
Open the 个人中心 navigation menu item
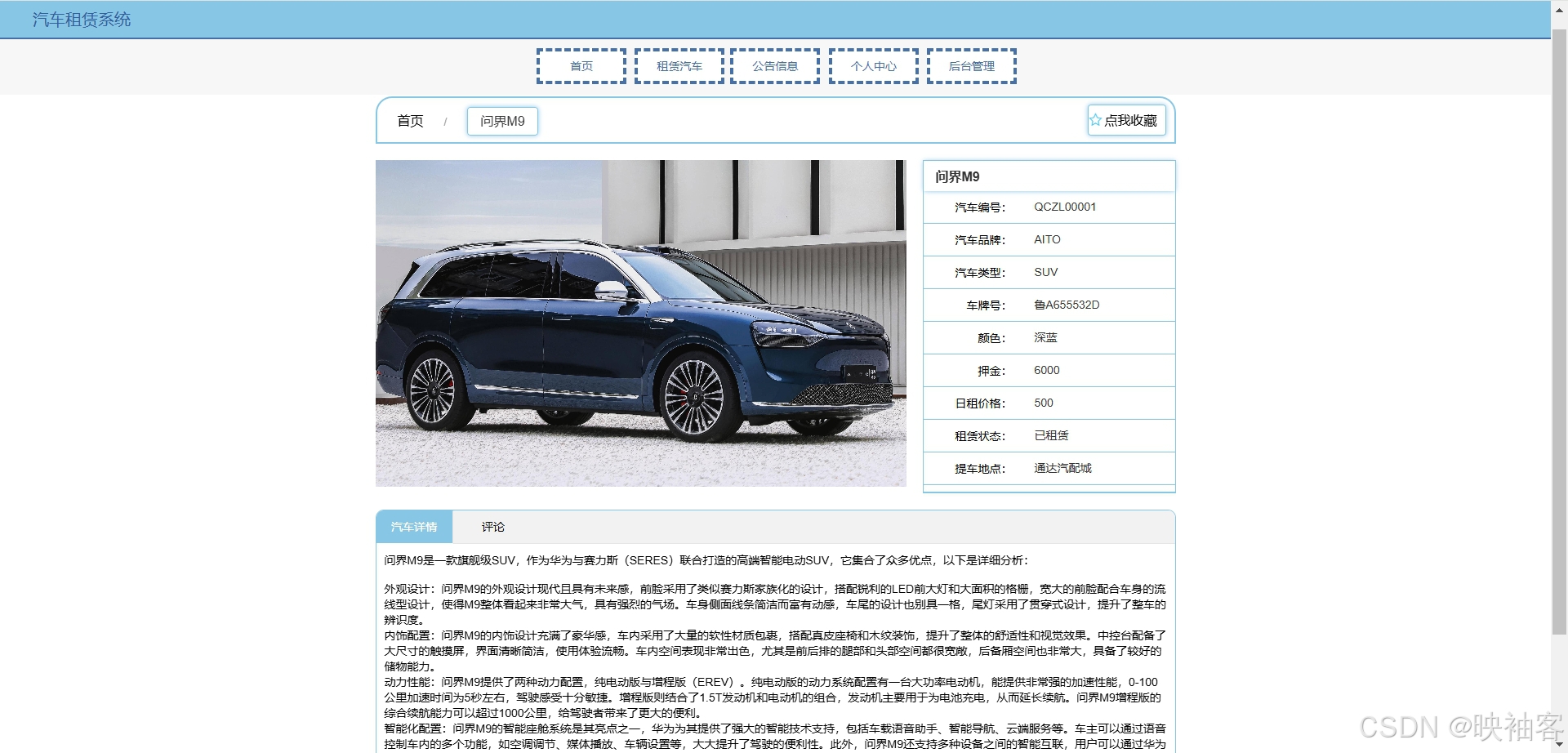click(x=874, y=66)
